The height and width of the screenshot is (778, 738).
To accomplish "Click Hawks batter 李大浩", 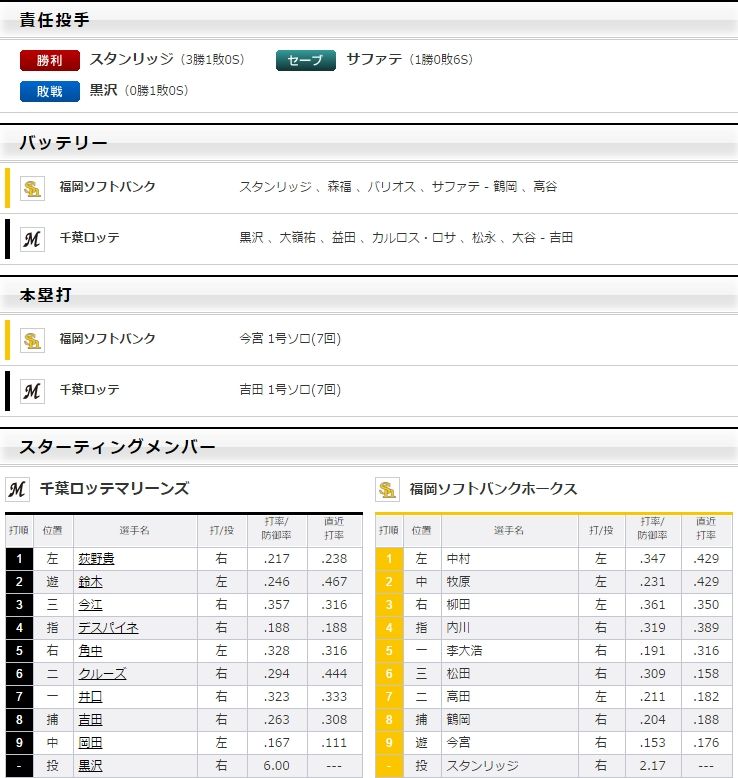I will 464,650.
